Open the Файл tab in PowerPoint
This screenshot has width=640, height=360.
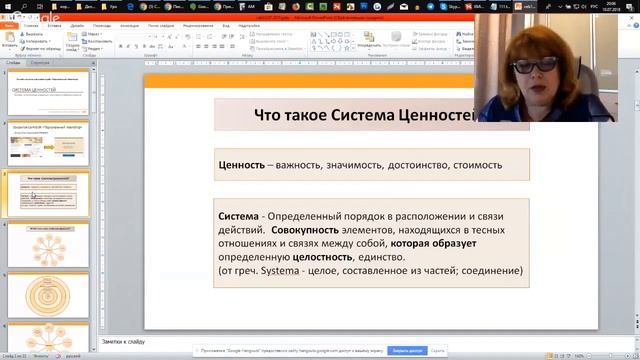pyautogui.click(x=9, y=26)
